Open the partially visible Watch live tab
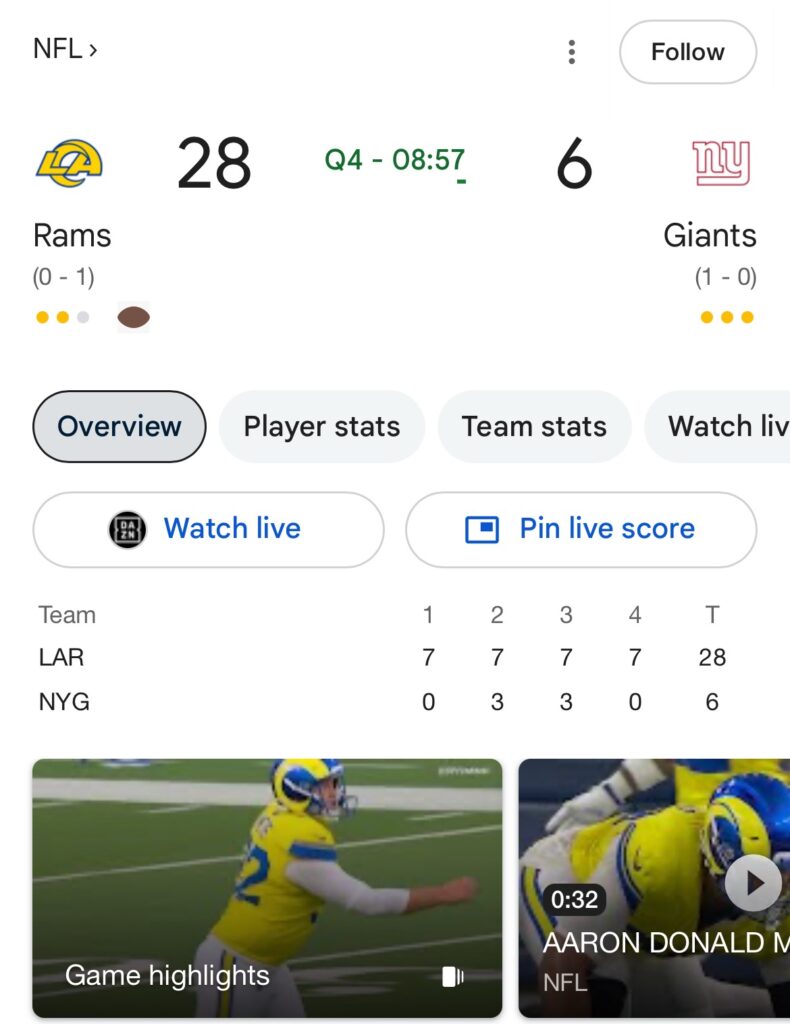 pos(718,426)
